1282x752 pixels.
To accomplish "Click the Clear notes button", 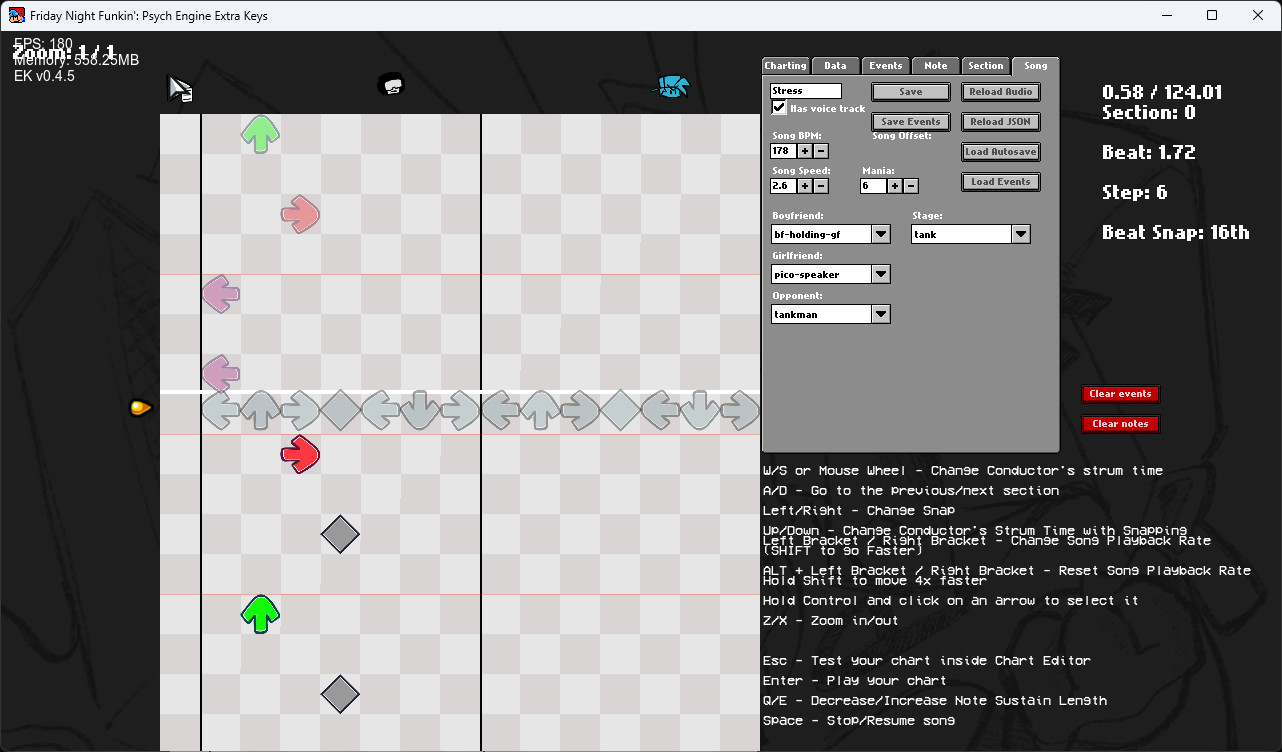I will (x=1119, y=423).
